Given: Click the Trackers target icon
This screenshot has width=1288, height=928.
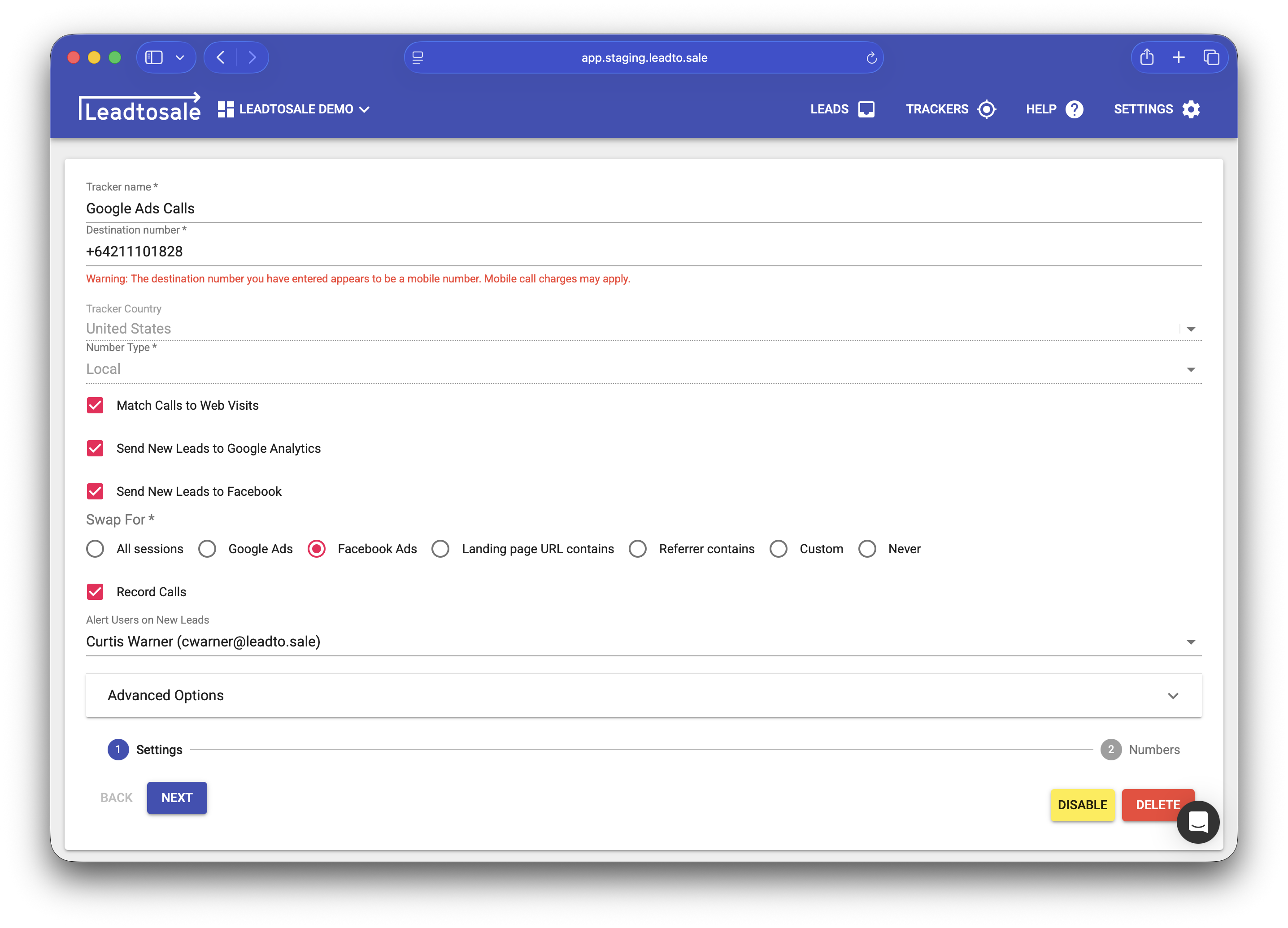Looking at the screenshot, I should pyautogui.click(x=987, y=109).
